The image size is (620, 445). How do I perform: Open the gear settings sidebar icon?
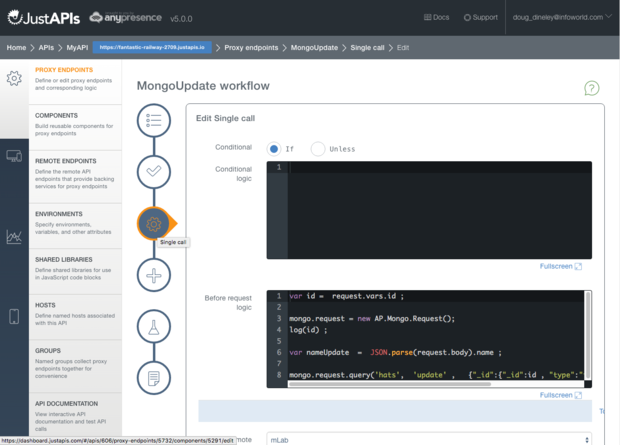coord(14,79)
